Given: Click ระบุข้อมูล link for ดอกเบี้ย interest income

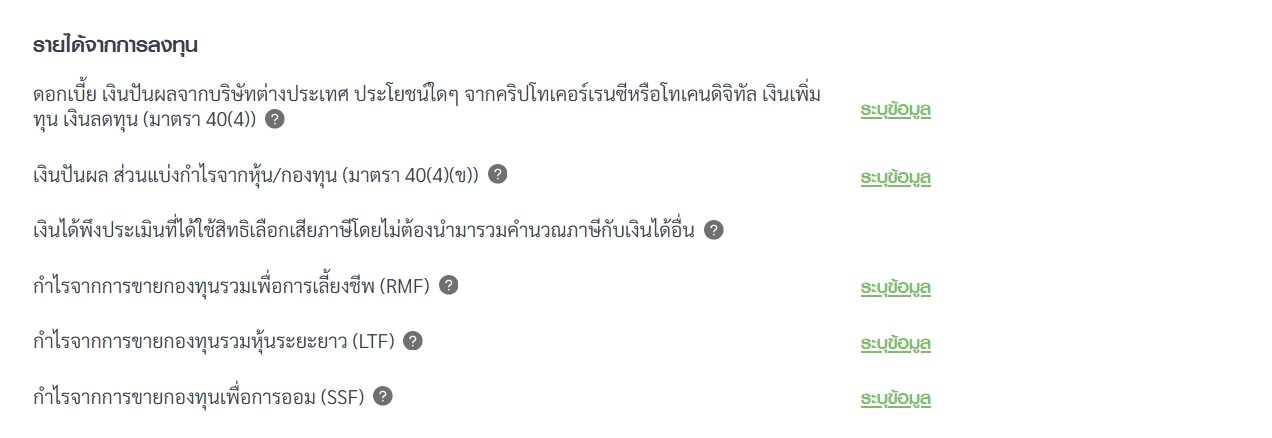Looking at the screenshot, I should [896, 110].
